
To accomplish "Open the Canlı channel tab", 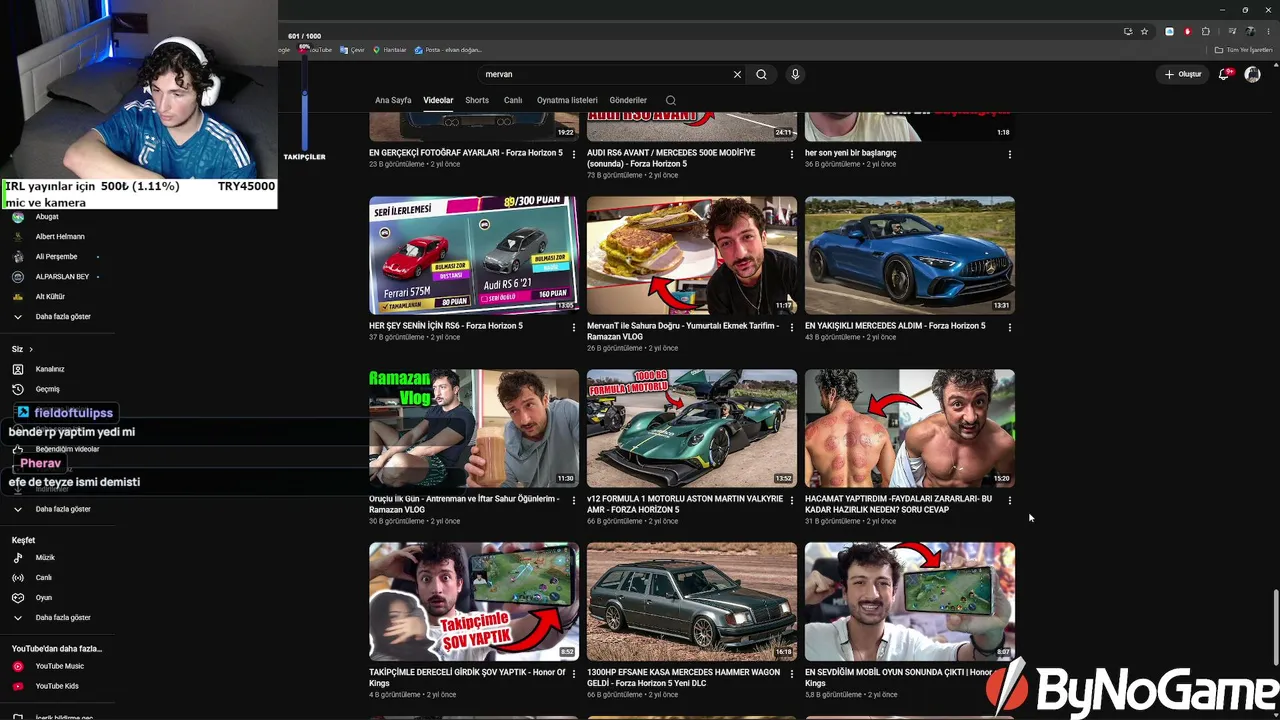I will (513, 100).
